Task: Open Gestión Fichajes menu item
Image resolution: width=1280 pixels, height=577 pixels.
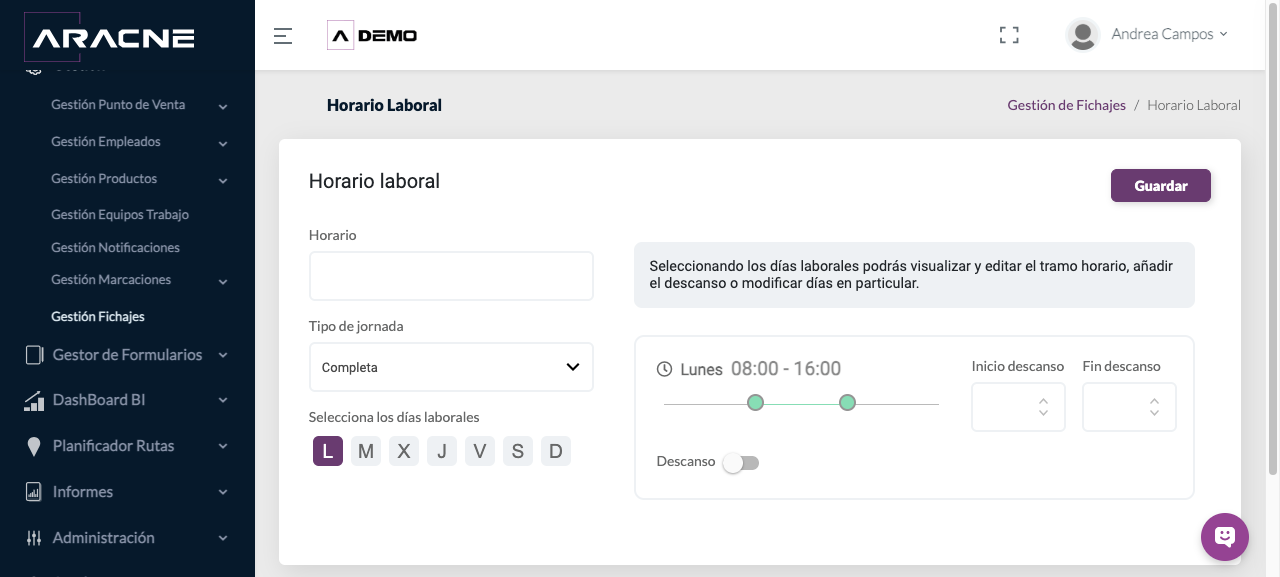Action: [x=98, y=317]
